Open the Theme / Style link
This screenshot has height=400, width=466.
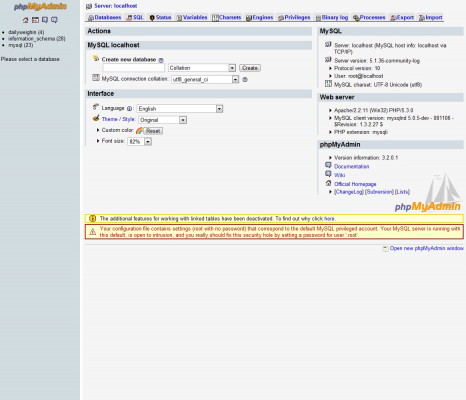pos(118,119)
